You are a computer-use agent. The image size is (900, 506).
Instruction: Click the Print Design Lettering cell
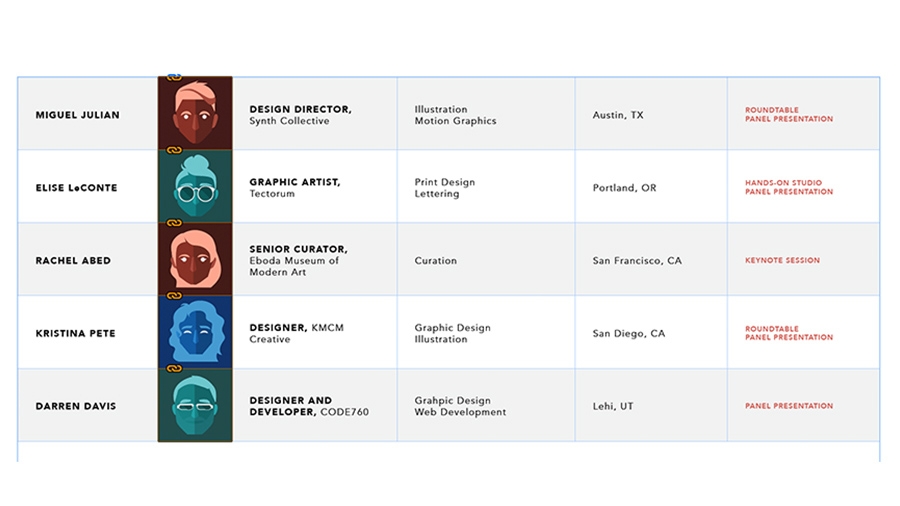click(445, 188)
